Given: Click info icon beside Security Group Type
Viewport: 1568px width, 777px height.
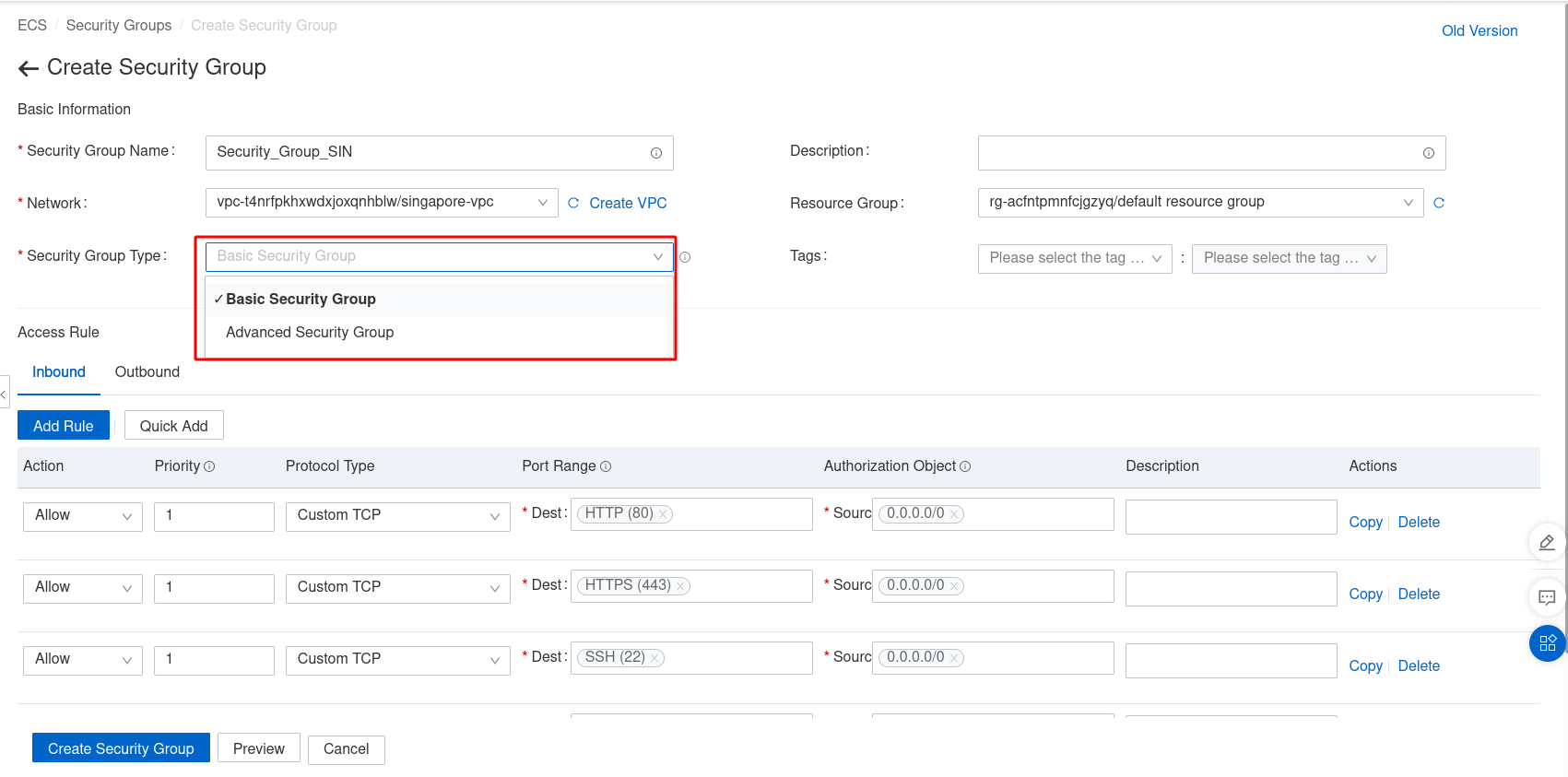Looking at the screenshot, I should (685, 257).
